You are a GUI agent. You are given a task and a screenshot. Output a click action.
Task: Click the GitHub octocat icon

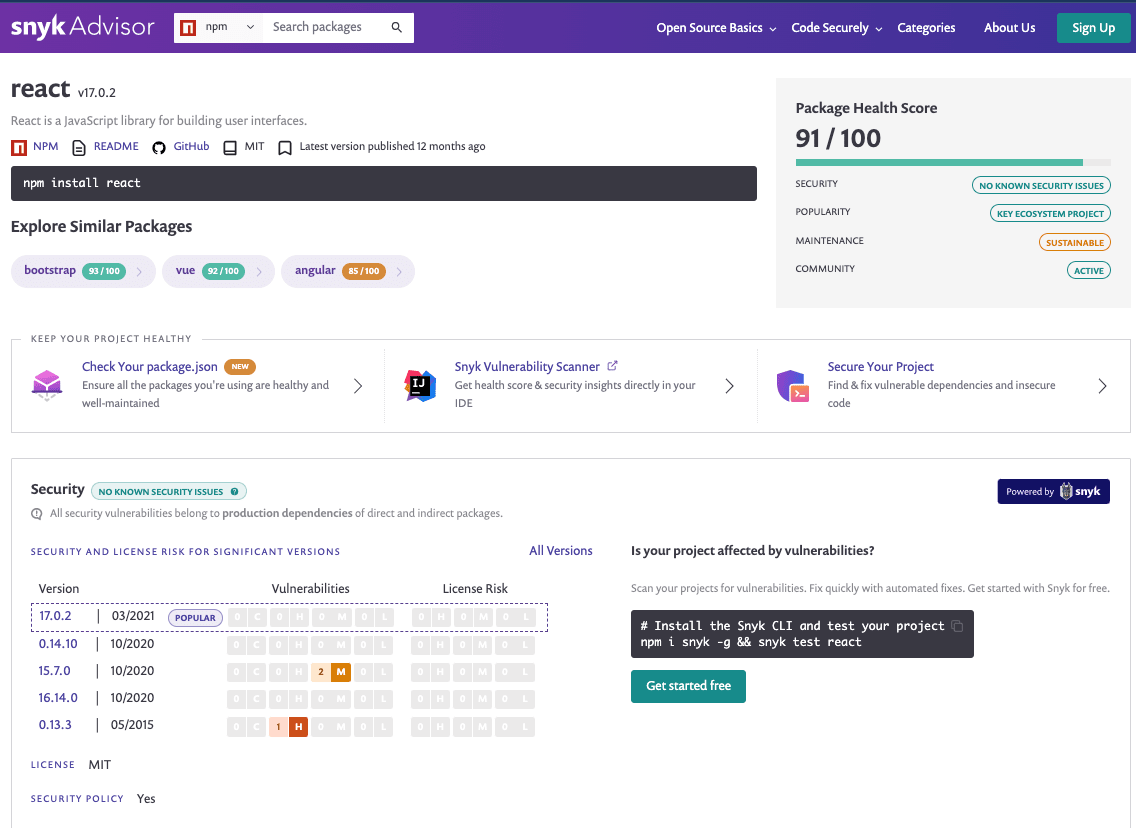coord(159,148)
